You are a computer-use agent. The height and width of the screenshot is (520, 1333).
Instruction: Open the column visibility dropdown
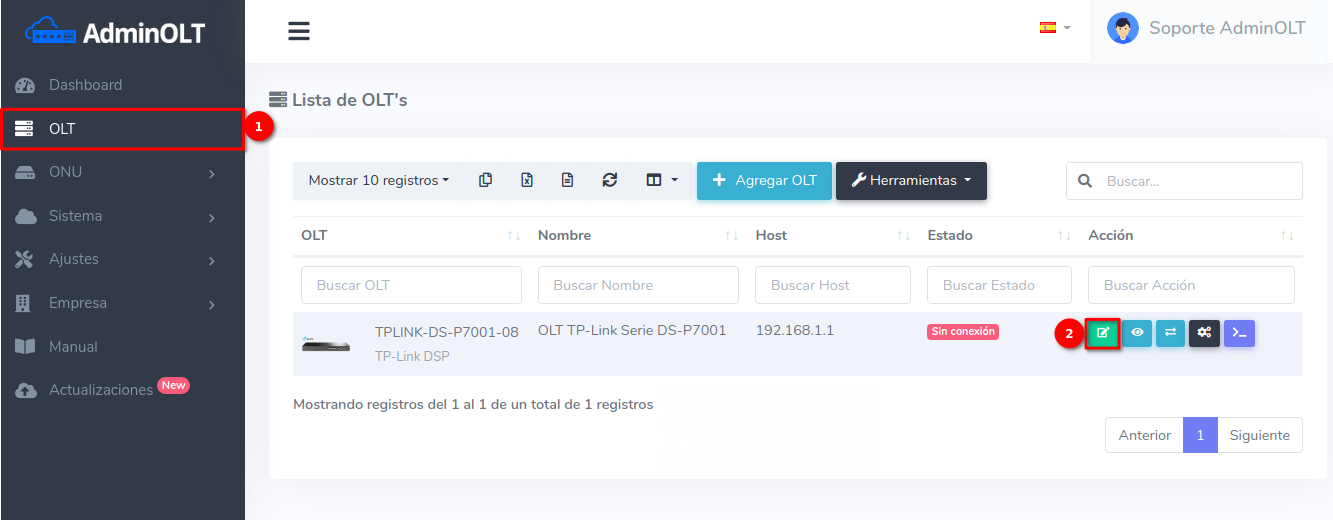point(661,181)
